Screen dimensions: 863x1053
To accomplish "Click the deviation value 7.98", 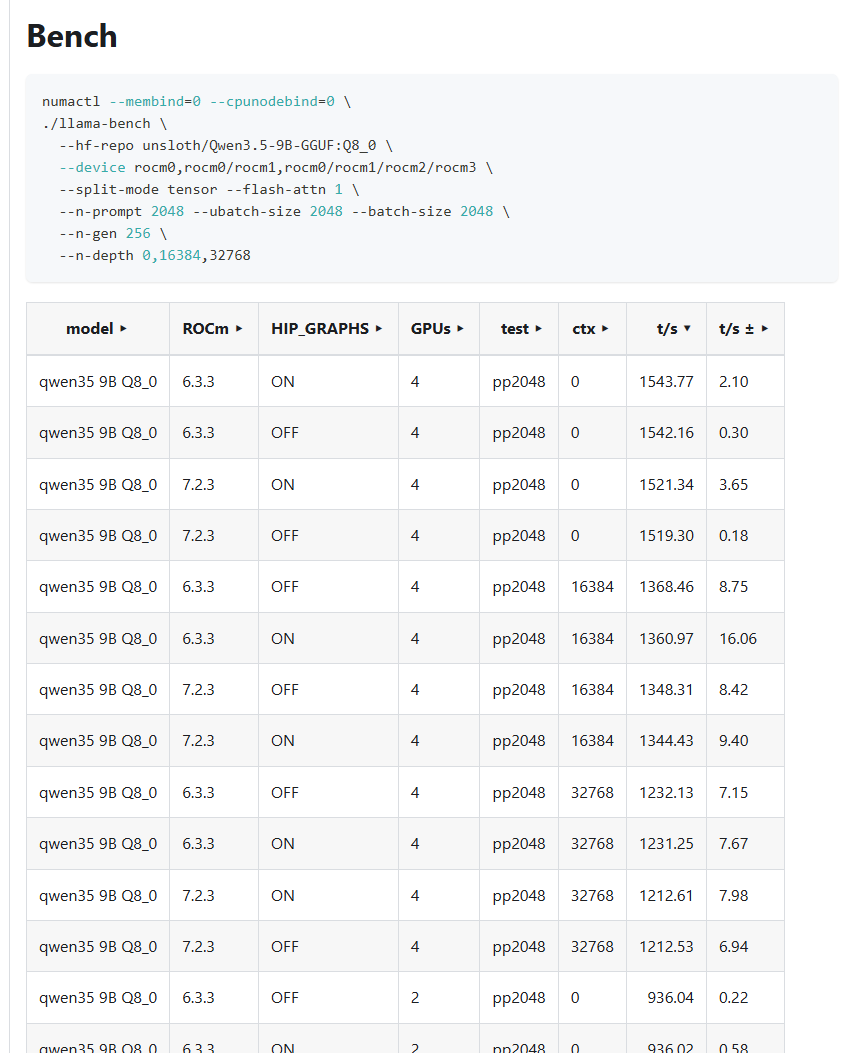I will point(733,895).
